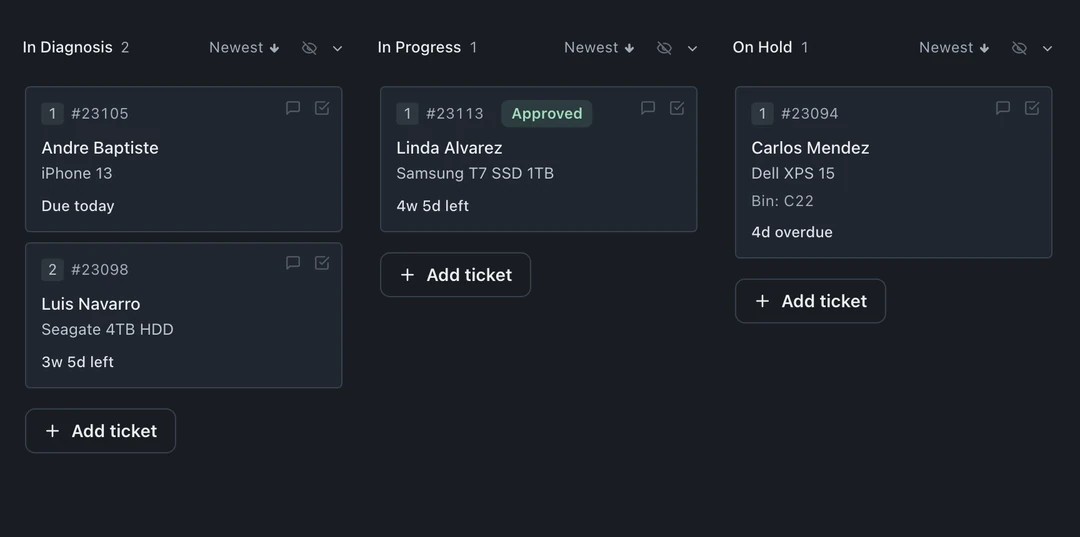1080x537 pixels.
Task: Open comments on Luis Navarro ticket
Action: [x=293, y=263]
